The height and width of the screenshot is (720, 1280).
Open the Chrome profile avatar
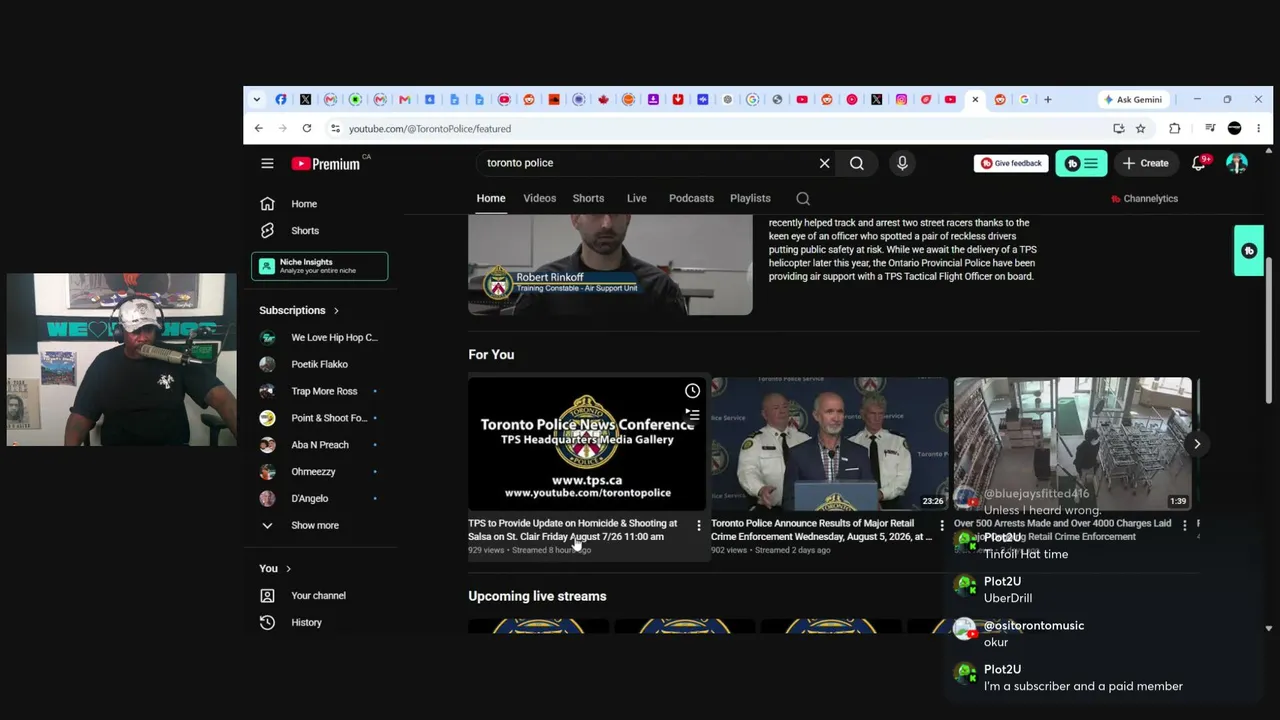[x=1234, y=129]
